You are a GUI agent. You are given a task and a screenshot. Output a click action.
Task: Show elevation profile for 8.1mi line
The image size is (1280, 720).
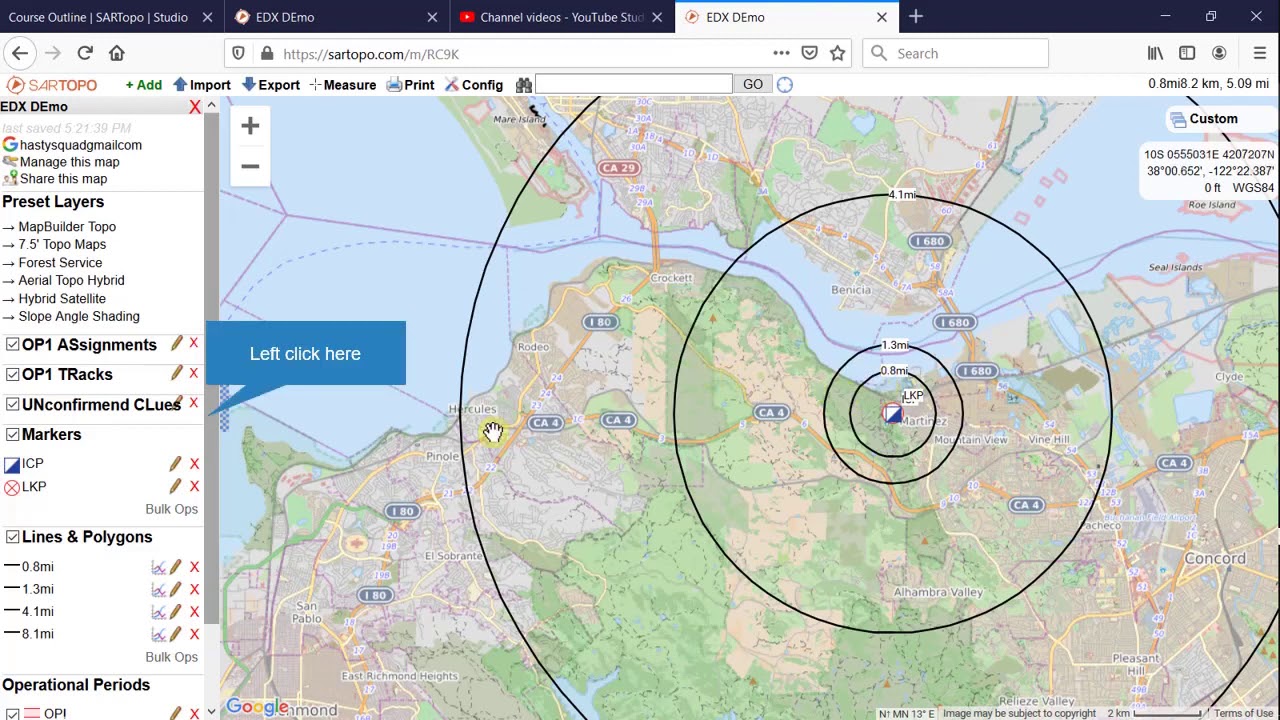[158, 634]
